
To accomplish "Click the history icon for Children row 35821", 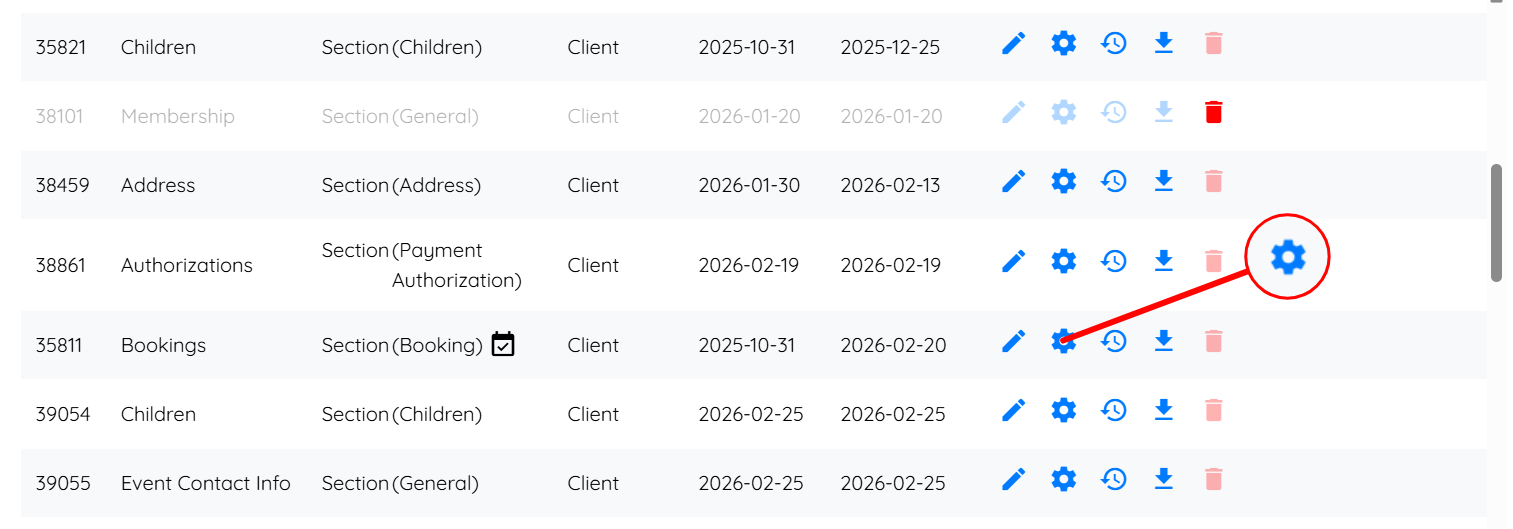I will (x=1114, y=43).
